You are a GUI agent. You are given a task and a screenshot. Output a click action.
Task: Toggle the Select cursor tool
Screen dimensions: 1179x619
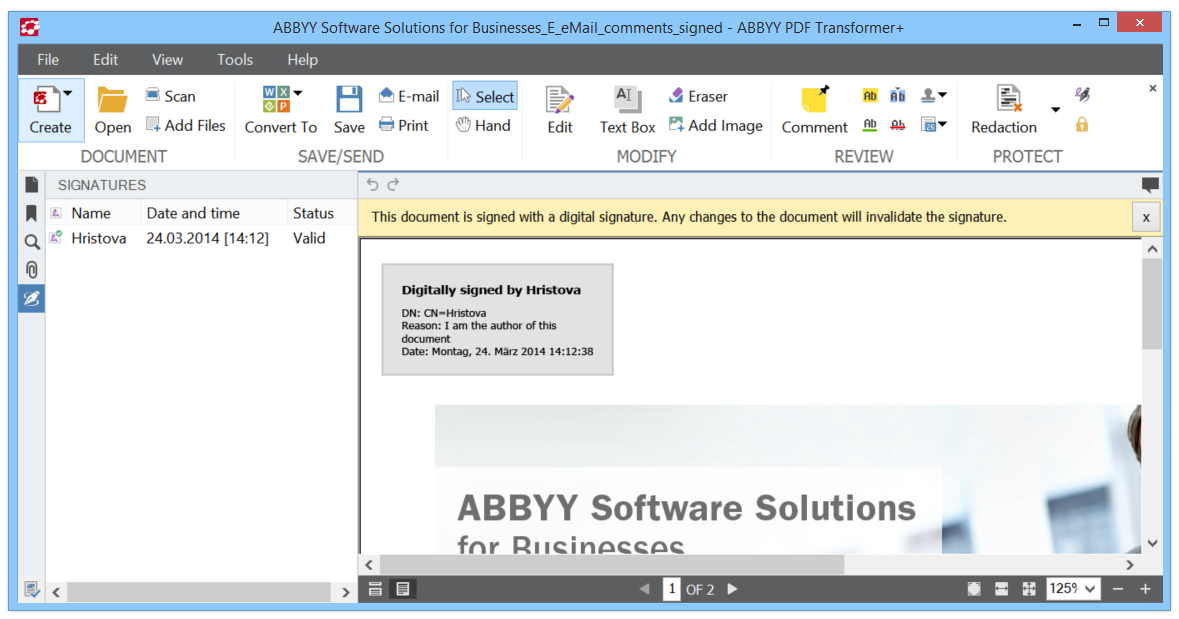485,96
